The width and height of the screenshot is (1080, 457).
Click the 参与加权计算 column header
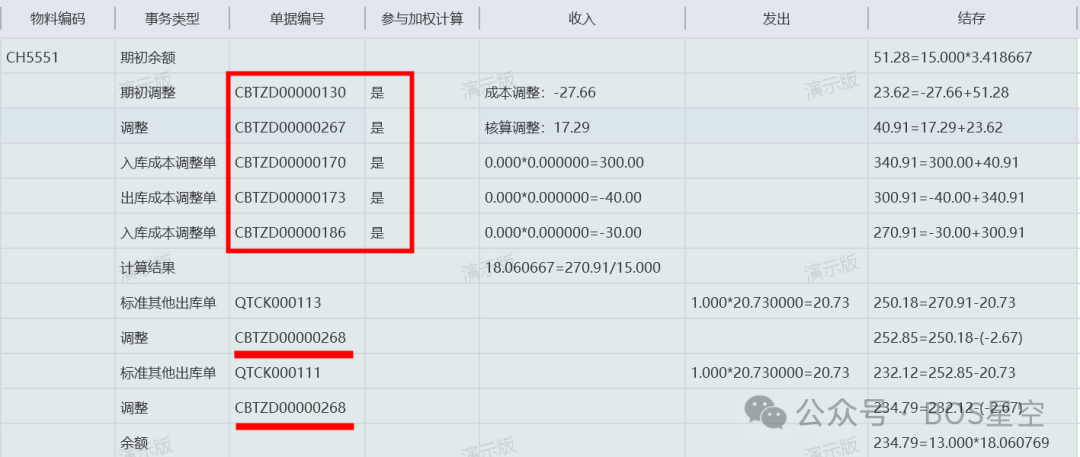click(422, 19)
